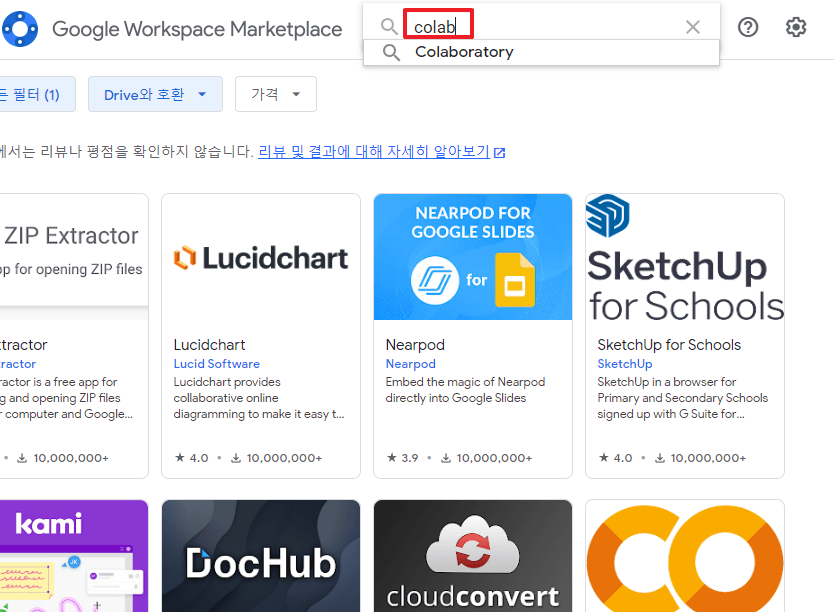This screenshot has height=612, width=834.
Task: Click the Lucidchart description text
Action: point(259,398)
